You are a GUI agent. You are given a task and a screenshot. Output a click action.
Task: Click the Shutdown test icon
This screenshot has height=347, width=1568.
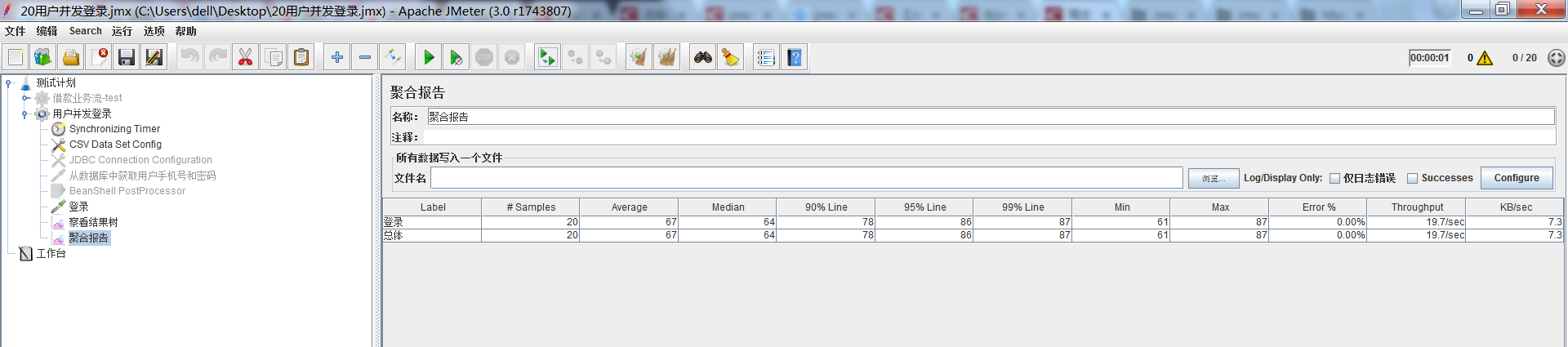click(512, 57)
